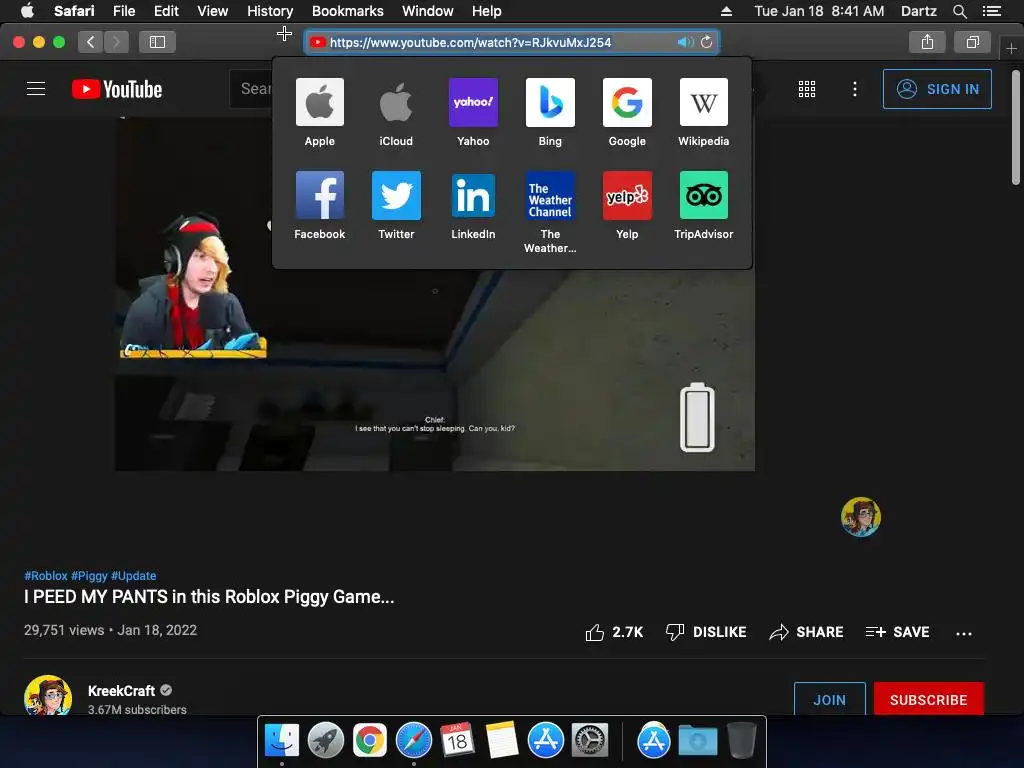Open the Safari Share button

927,42
